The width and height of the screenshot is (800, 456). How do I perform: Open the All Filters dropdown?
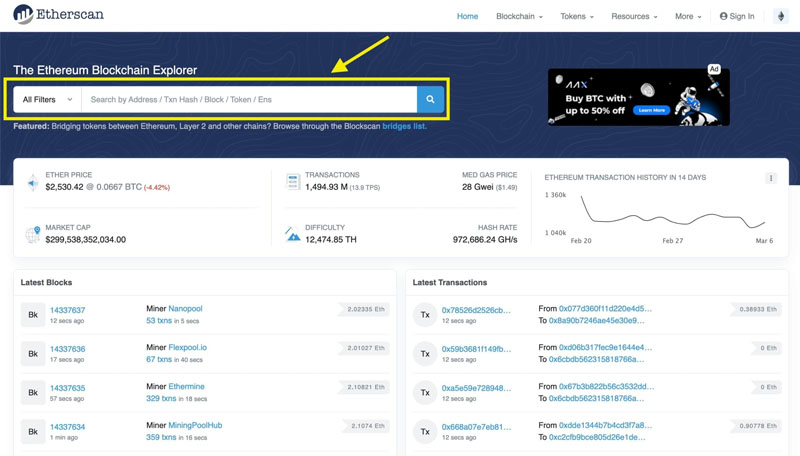(x=47, y=99)
